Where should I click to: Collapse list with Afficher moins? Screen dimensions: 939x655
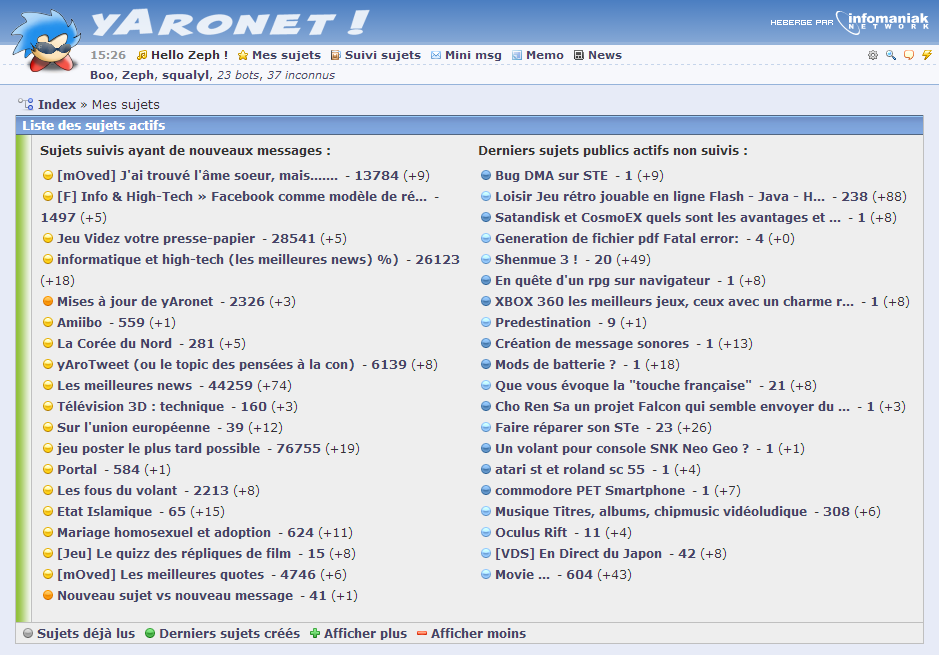coord(471,633)
